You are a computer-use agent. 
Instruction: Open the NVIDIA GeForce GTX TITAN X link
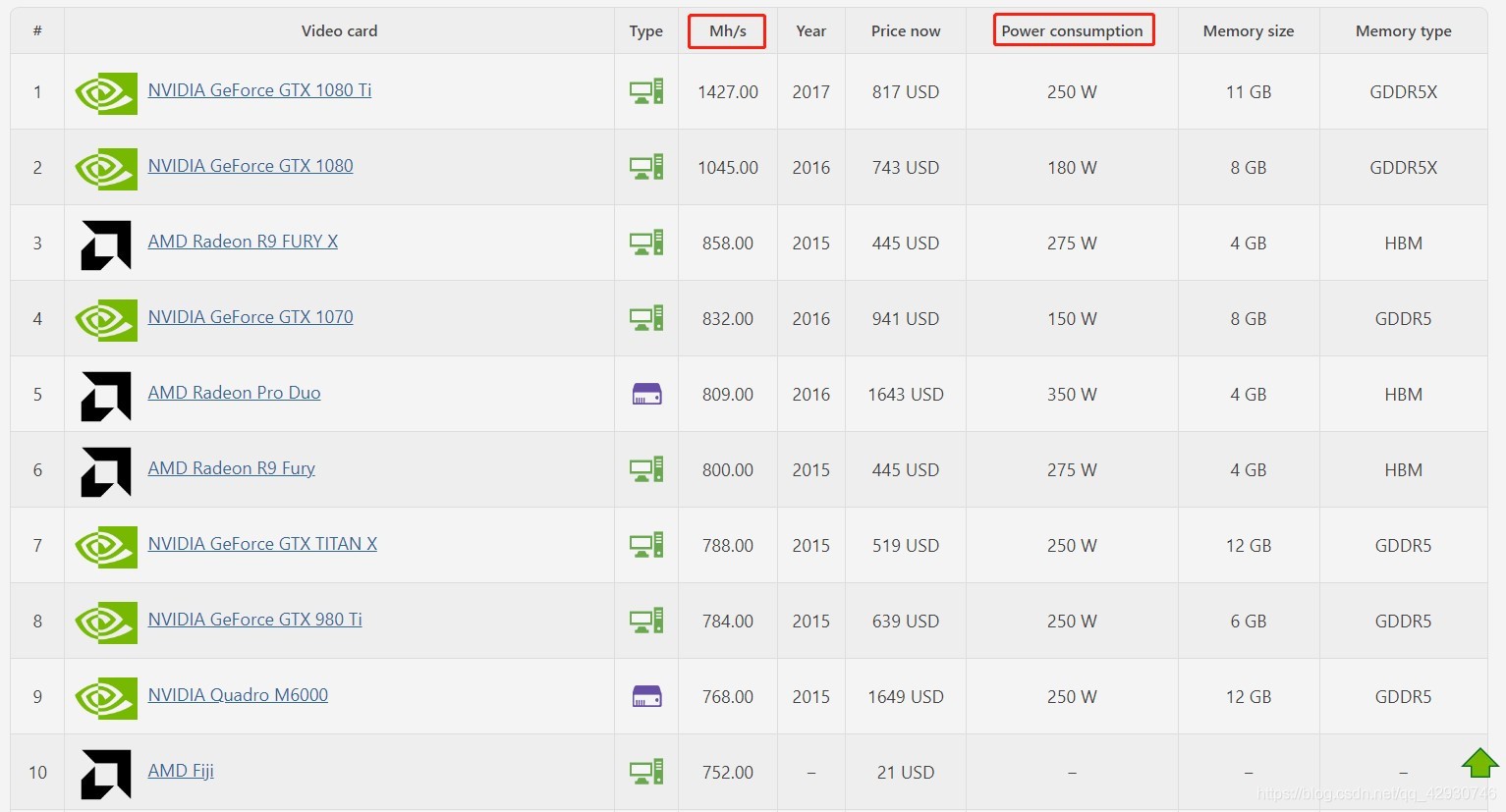pyautogui.click(x=262, y=544)
